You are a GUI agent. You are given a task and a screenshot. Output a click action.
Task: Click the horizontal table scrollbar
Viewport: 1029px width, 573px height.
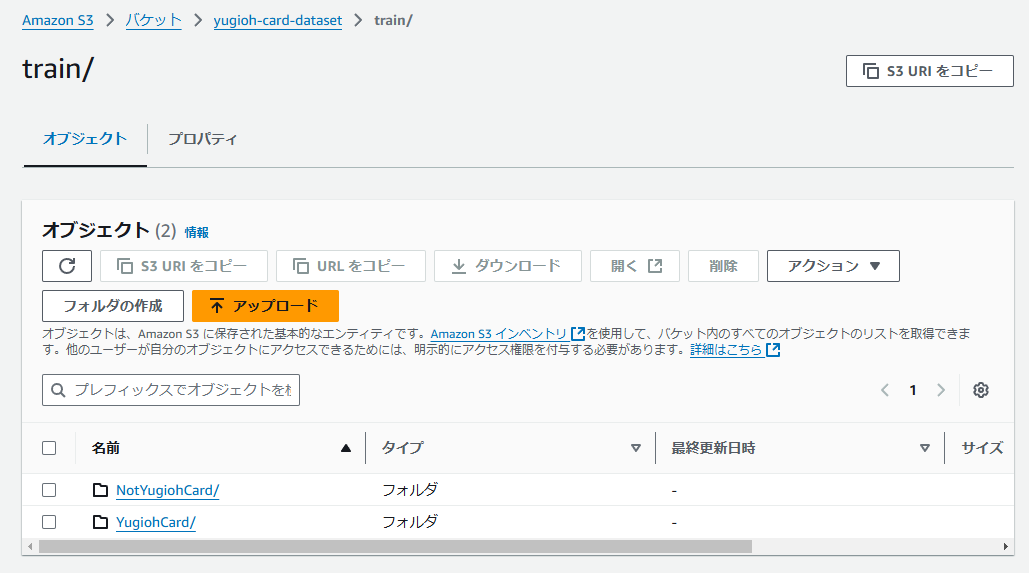(x=395, y=546)
